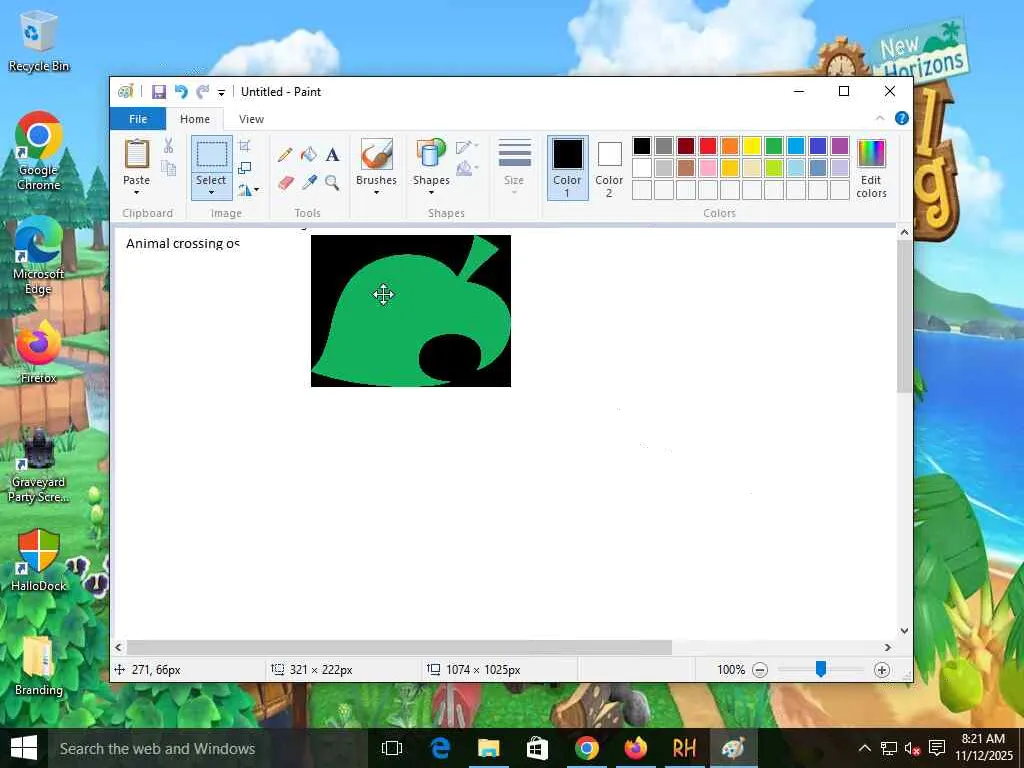
Task: Pick the red color swatch
Action: (x=708, y=146)
